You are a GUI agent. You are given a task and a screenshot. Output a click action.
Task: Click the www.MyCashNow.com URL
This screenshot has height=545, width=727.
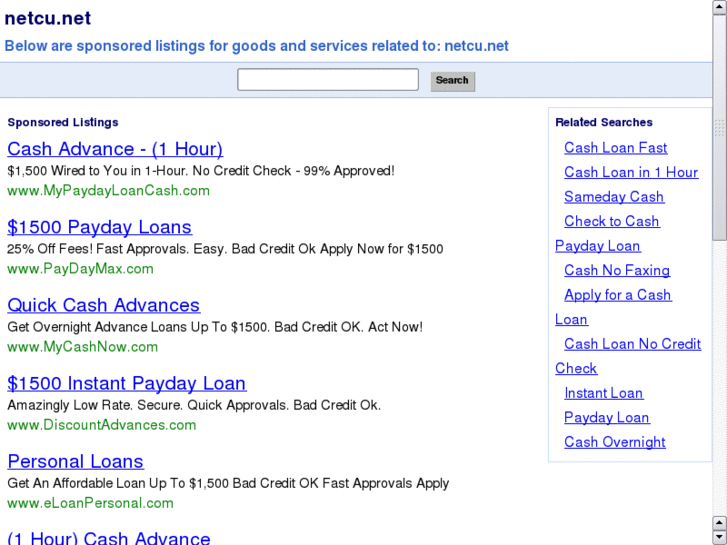83,347
